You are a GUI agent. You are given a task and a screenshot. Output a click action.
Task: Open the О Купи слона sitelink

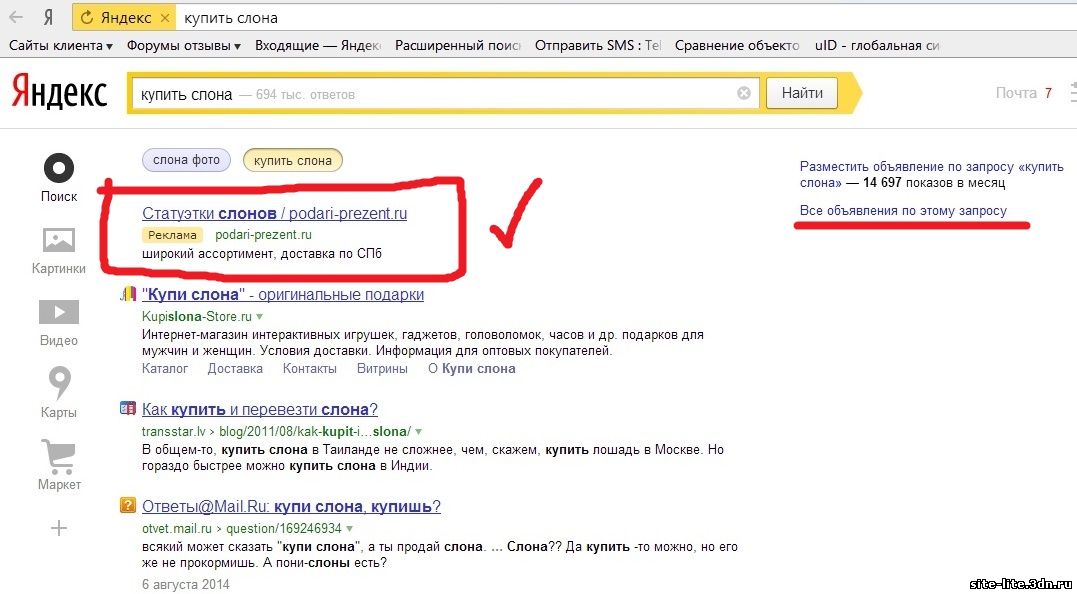pyautogui.click(x=472, y=369)
